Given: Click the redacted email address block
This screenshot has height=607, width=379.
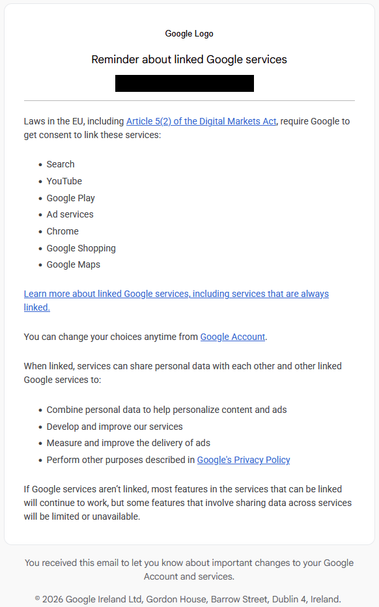Looking at the screenshot, I should tap(185, 83).
